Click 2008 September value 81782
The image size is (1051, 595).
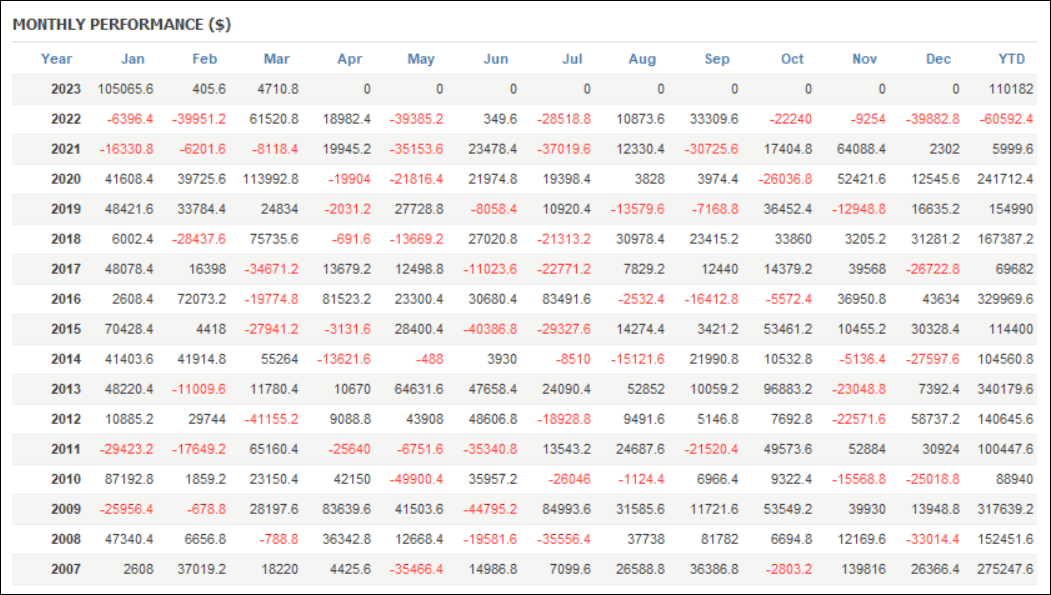click(x=720, y=539)
